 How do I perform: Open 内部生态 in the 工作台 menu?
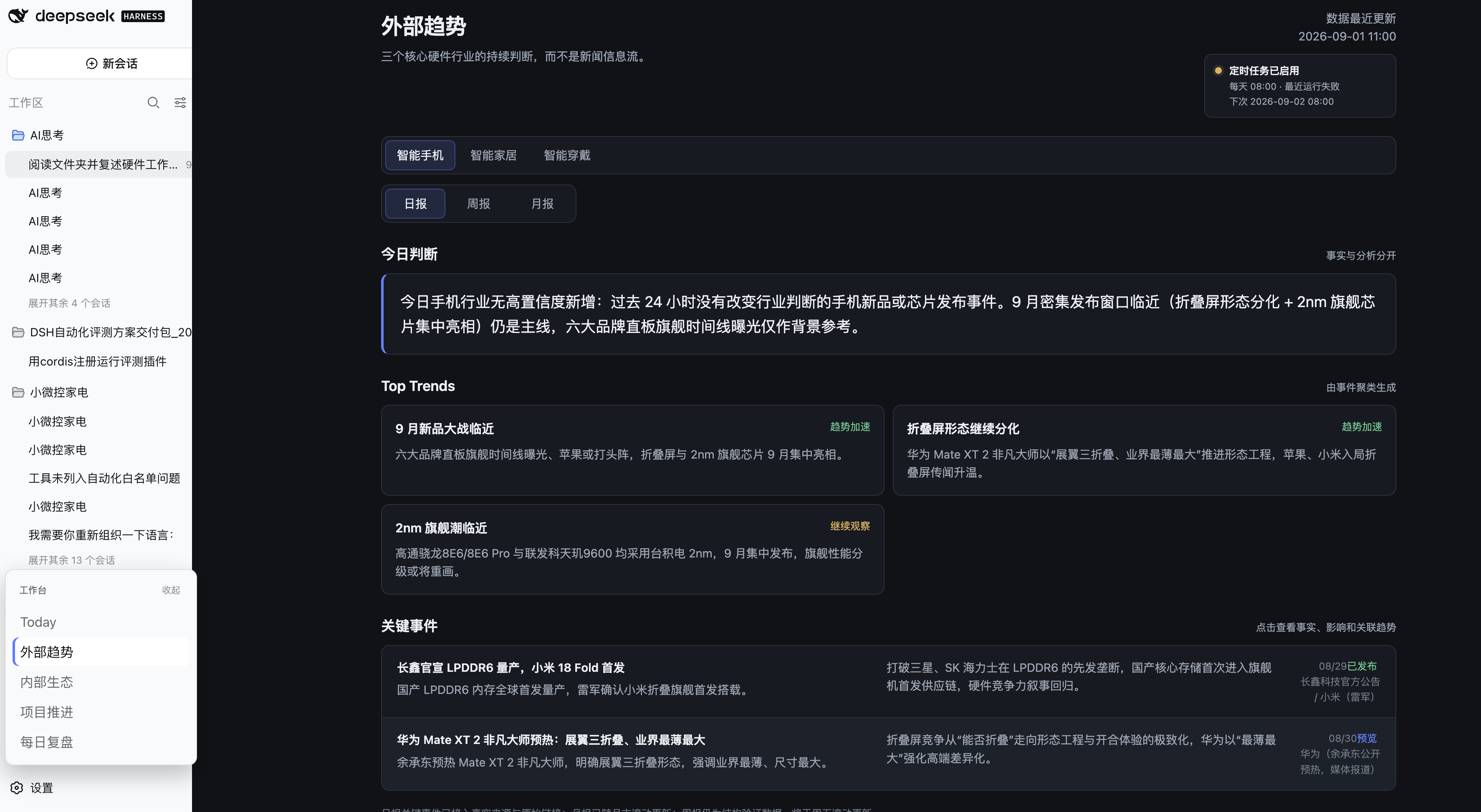tap(101, 682)
